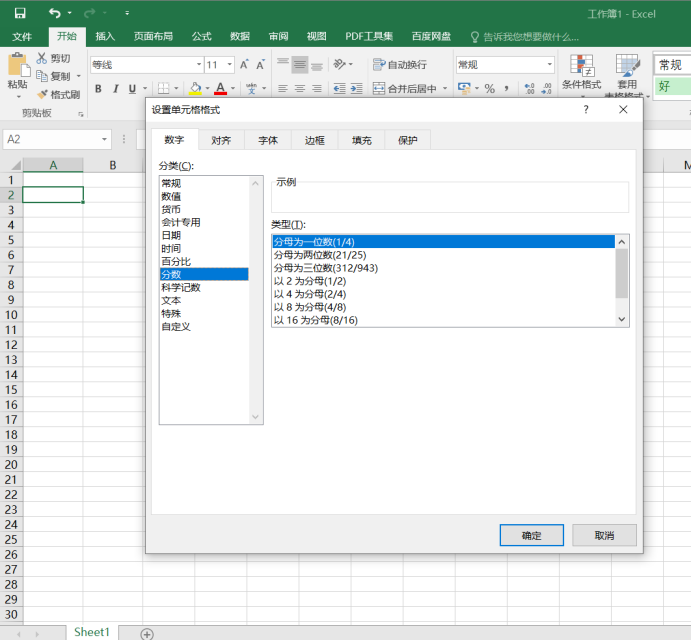This screenshot has width=692, height=640.
Task: Toggle Bold formatting
Action: (98, 89)
